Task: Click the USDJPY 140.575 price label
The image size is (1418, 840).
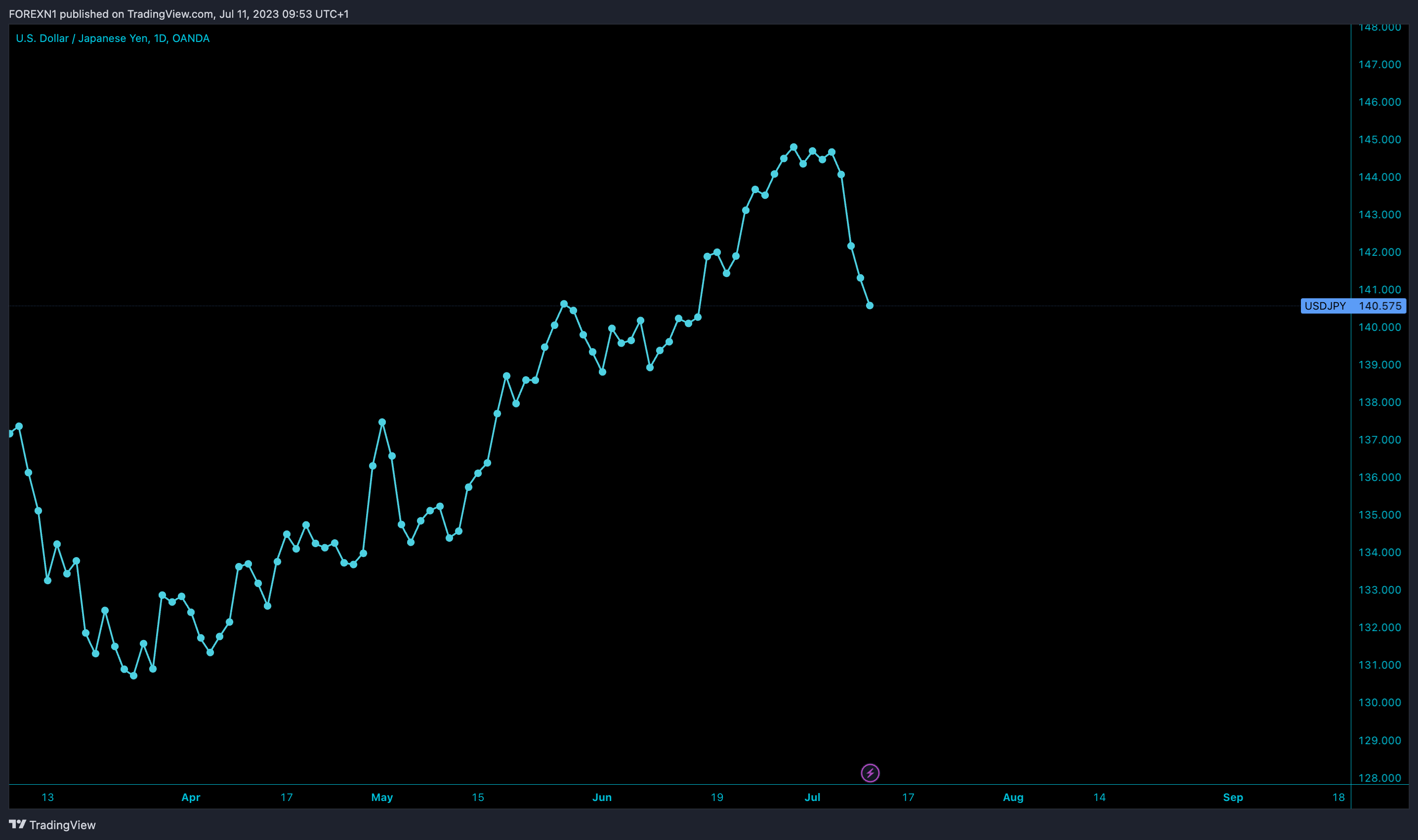Action: (x=1353, y=306)
